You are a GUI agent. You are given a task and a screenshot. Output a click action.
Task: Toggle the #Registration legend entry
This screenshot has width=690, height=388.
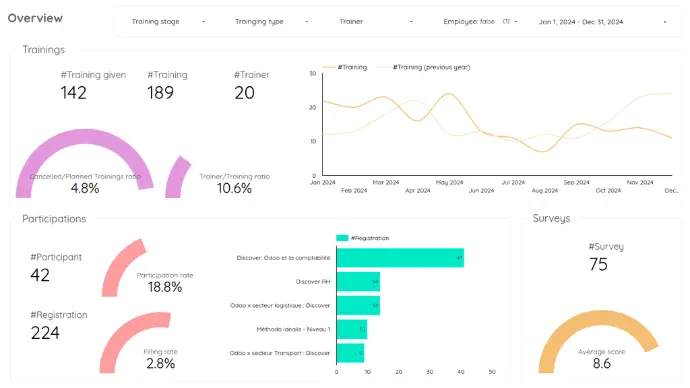363,238
